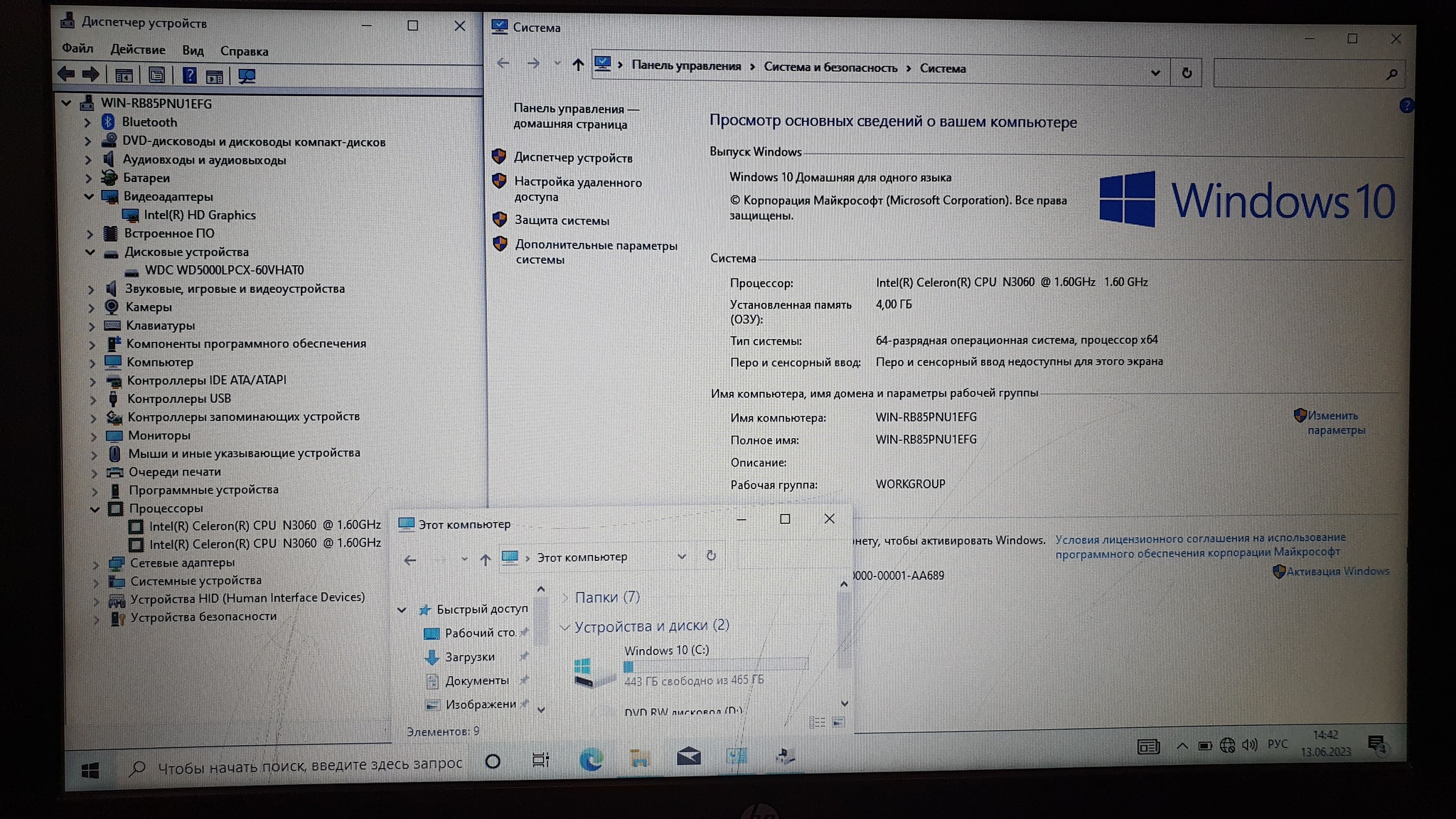Click the properties icon in Device Manager toolbar
The width and height of the screenshot is (1456, 819).
tap(156, 75)
